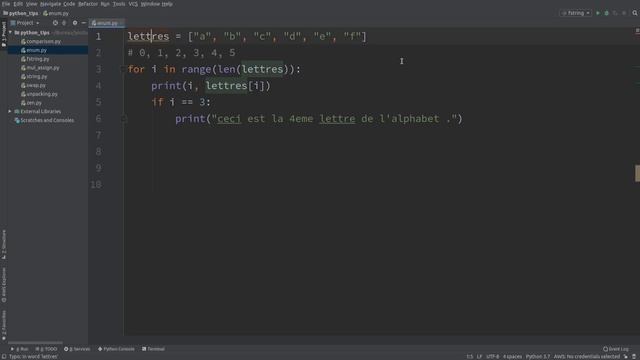
Task: Open the Refactor menu
Action: [88, 4]
